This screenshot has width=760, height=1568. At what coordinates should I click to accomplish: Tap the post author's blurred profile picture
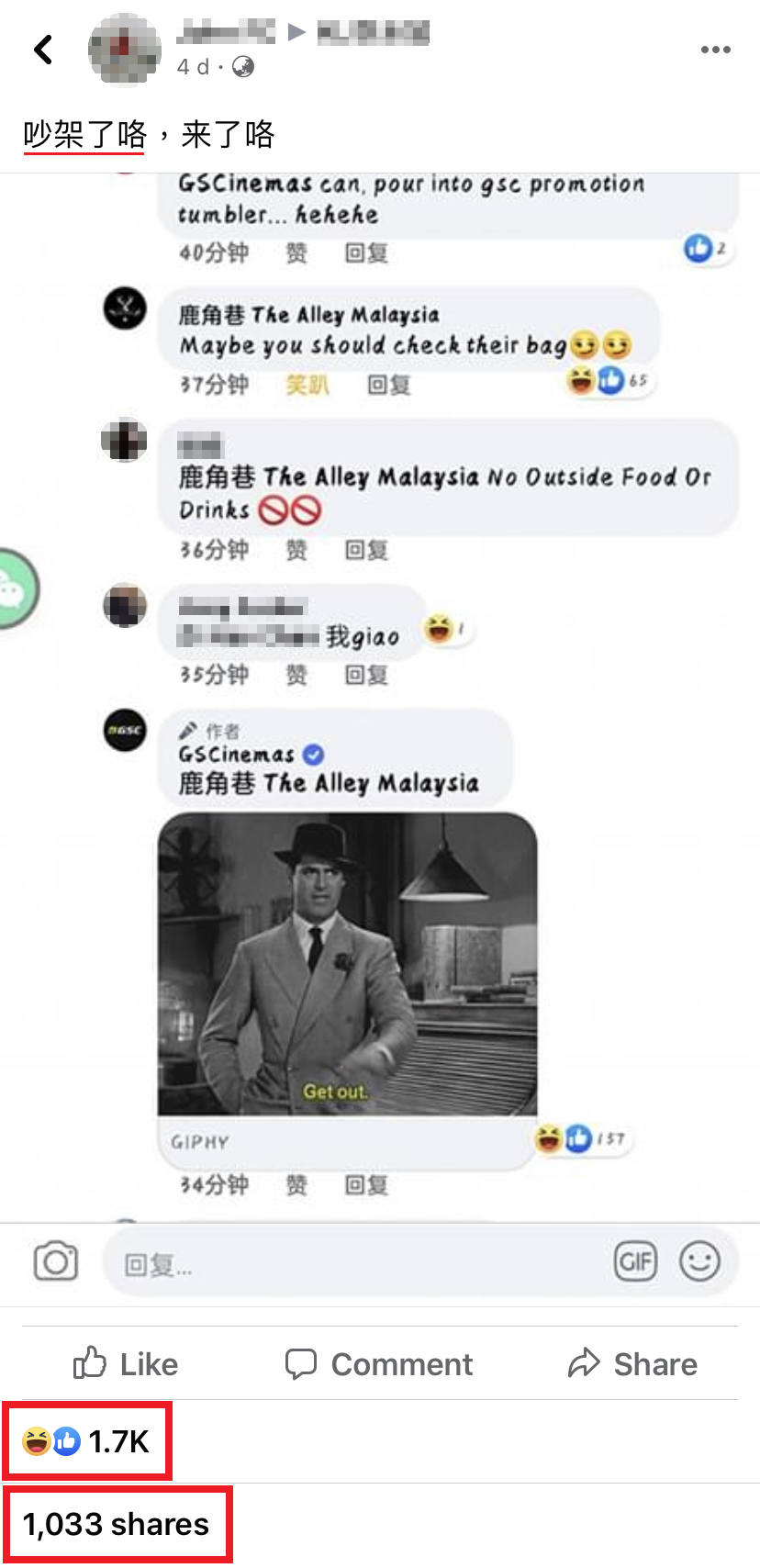(125, 49)
